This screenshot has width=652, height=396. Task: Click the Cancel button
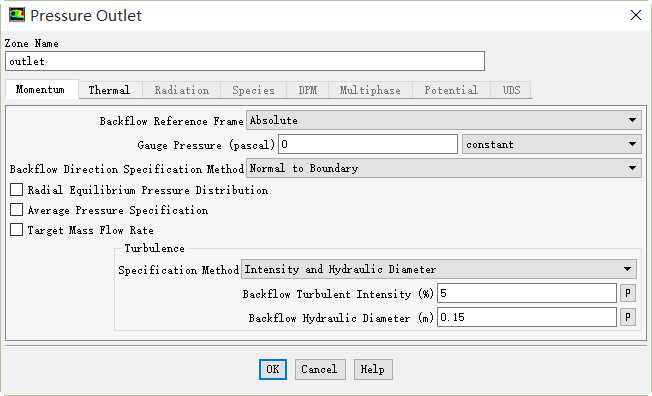(319, 369)
